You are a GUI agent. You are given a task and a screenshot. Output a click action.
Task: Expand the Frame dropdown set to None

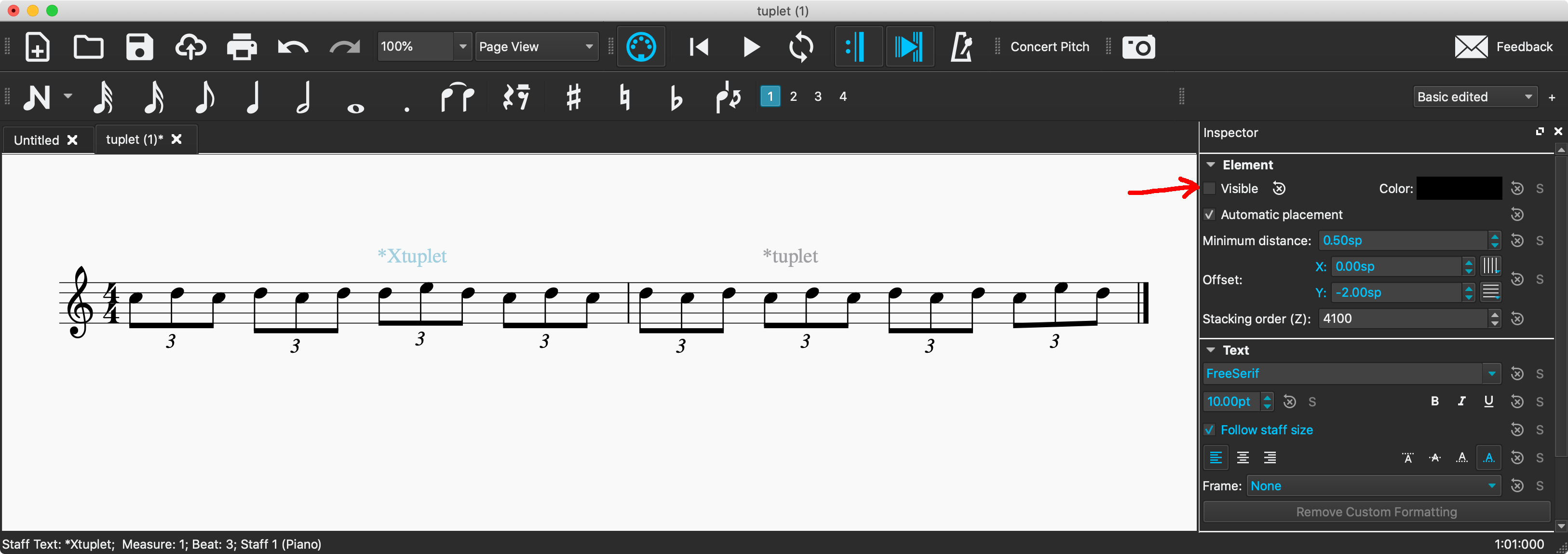click(1373, 486)
